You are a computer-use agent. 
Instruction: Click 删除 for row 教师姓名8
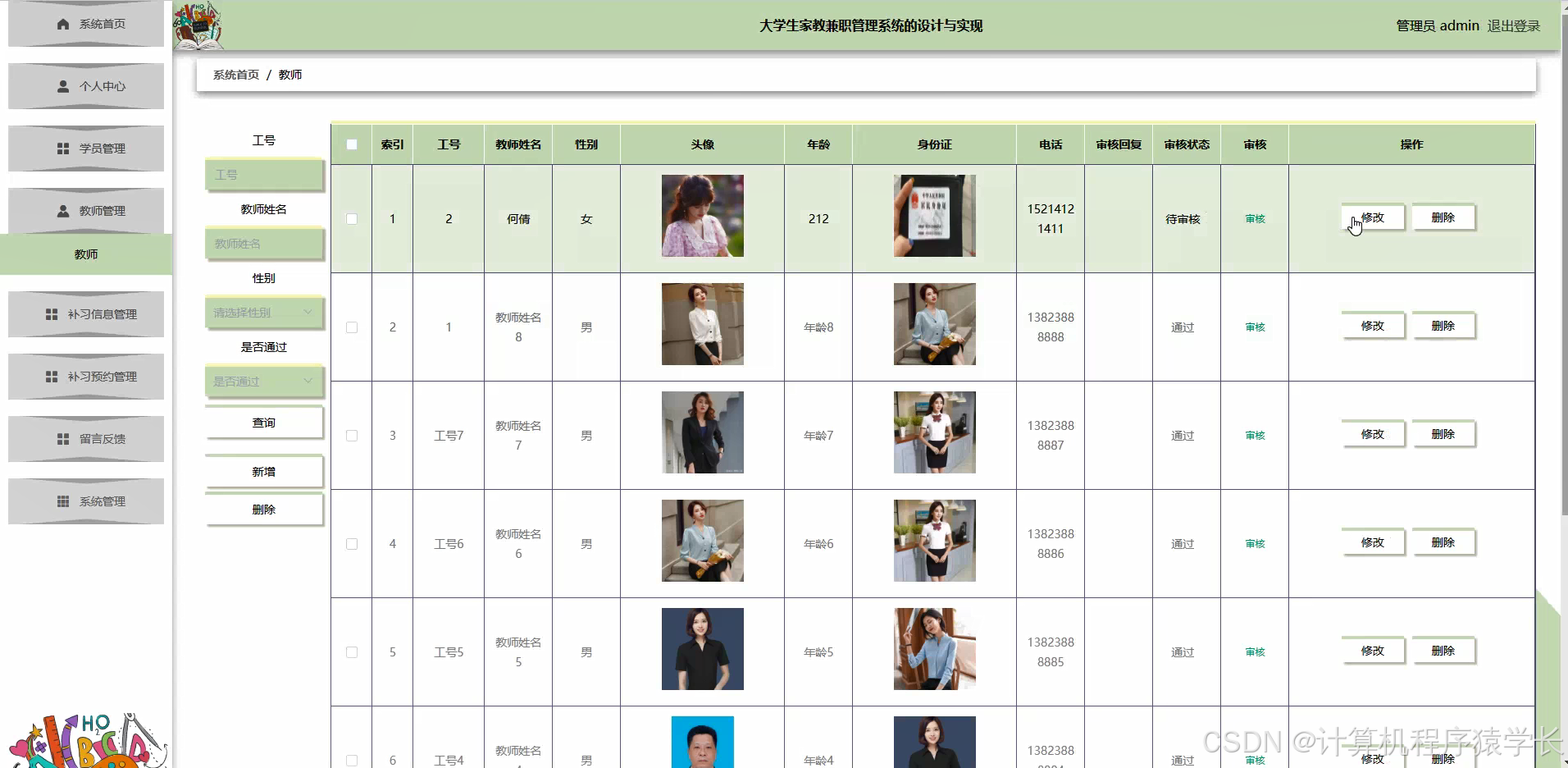click(x=1443, y=326)
